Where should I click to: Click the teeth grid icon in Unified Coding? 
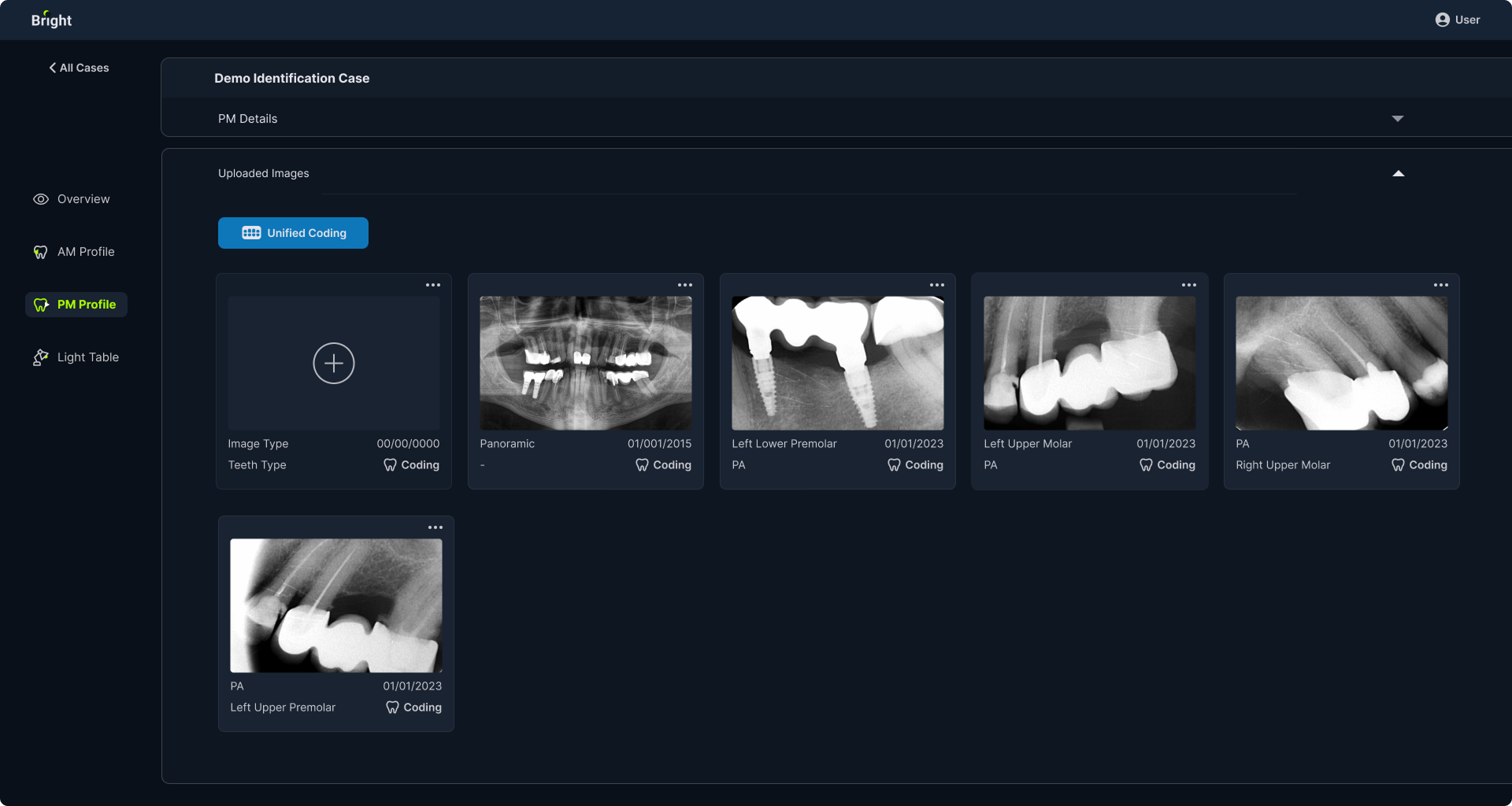pyautogui.click(x=251, y=233)
